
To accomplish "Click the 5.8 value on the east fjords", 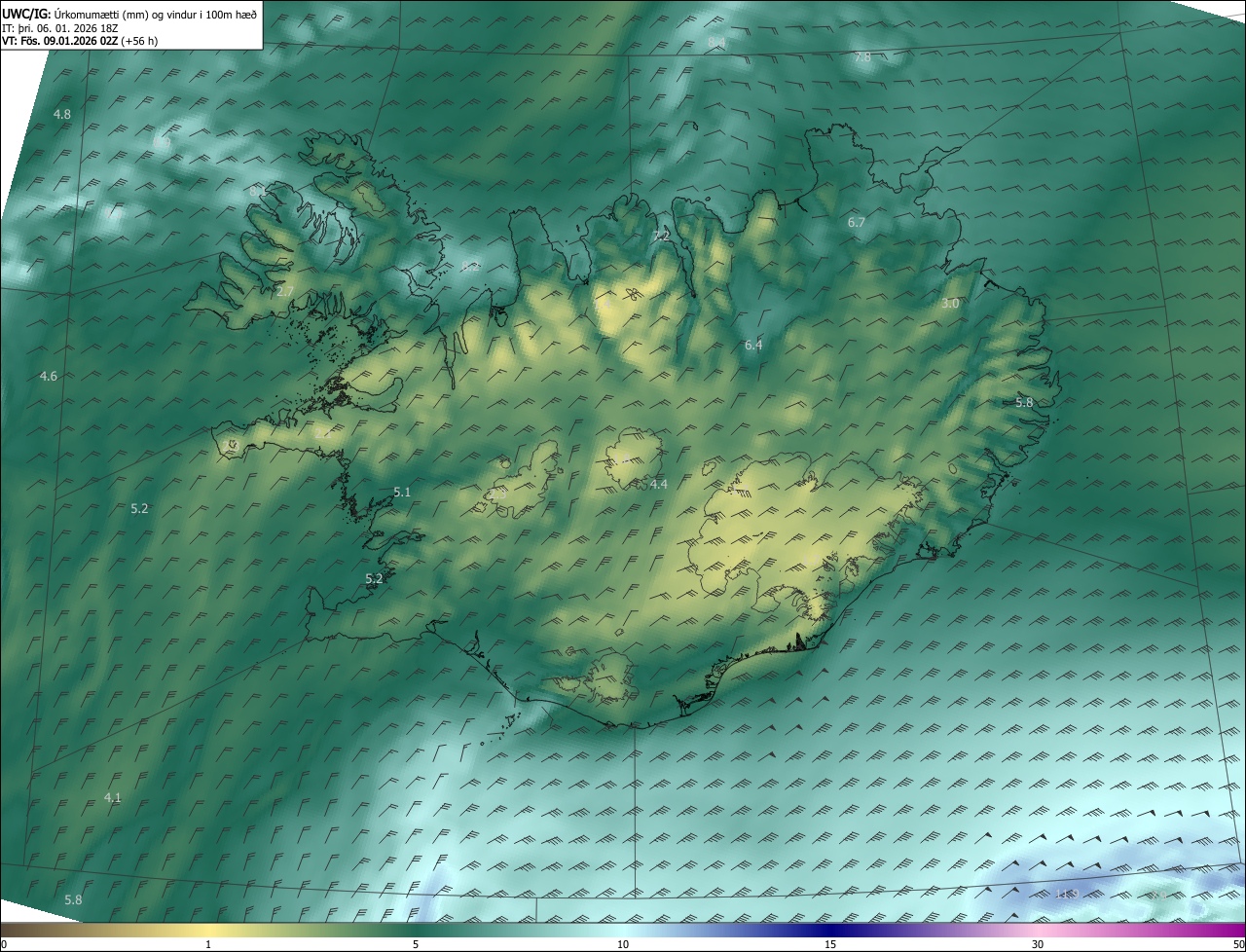I will pyautogui.click(x=1024, y=402).
